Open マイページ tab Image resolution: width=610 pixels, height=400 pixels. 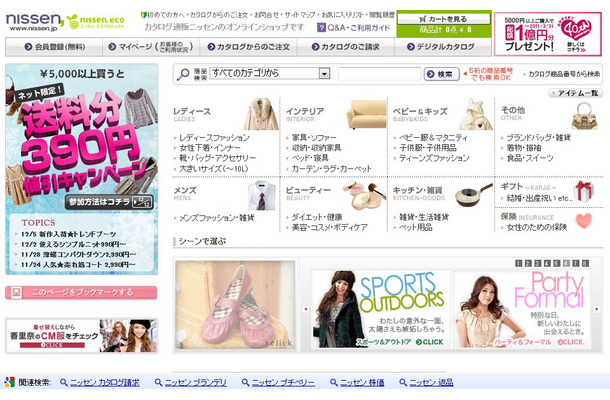[151, 47]
